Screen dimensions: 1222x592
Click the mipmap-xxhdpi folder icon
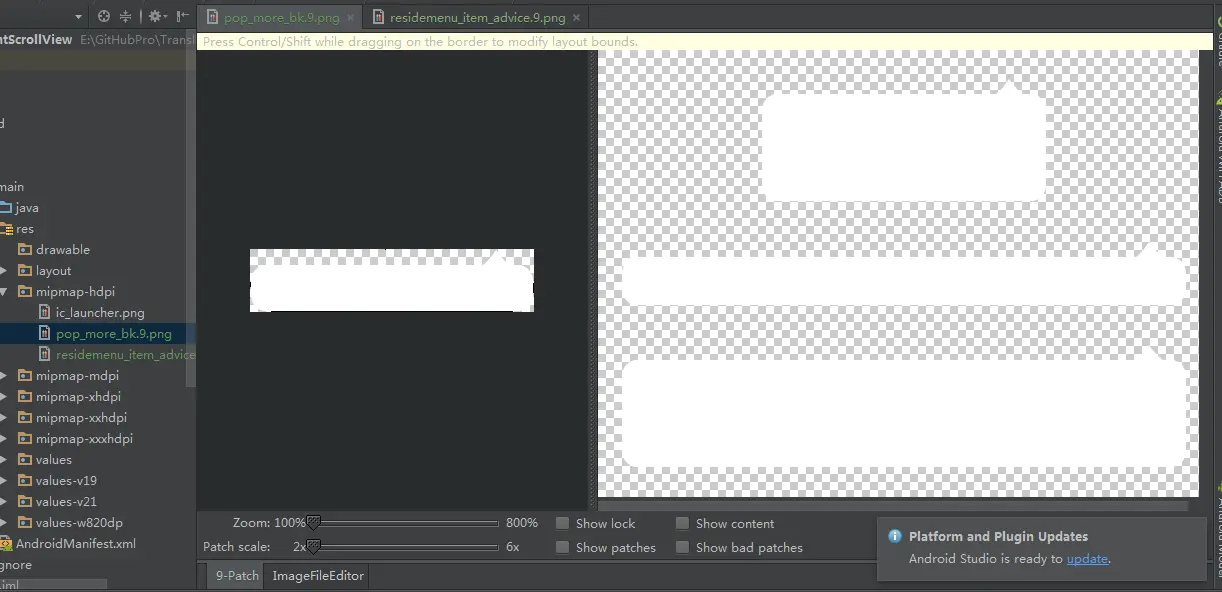click(25, 418)
